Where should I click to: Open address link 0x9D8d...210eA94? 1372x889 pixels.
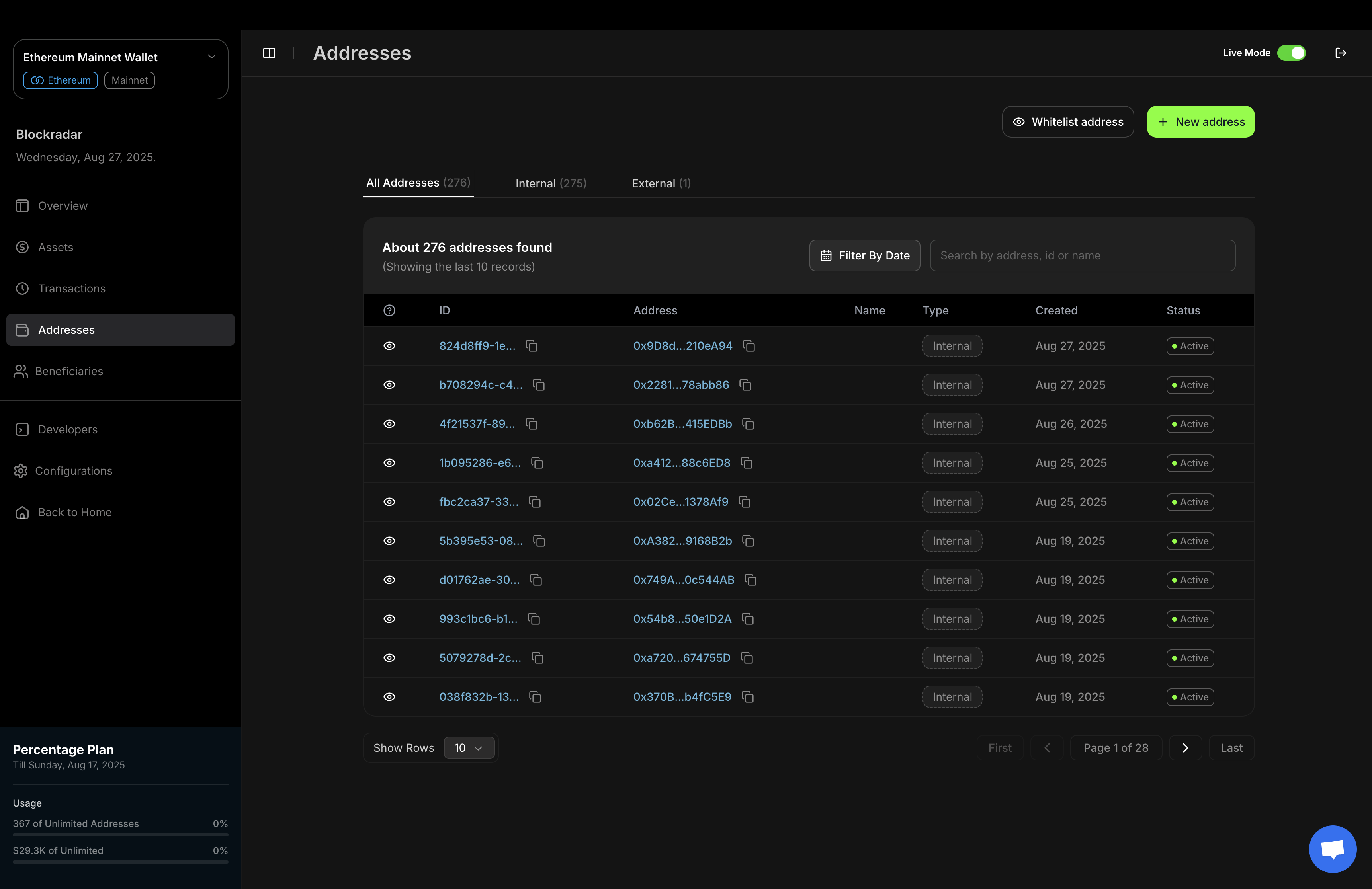point(682,346)
